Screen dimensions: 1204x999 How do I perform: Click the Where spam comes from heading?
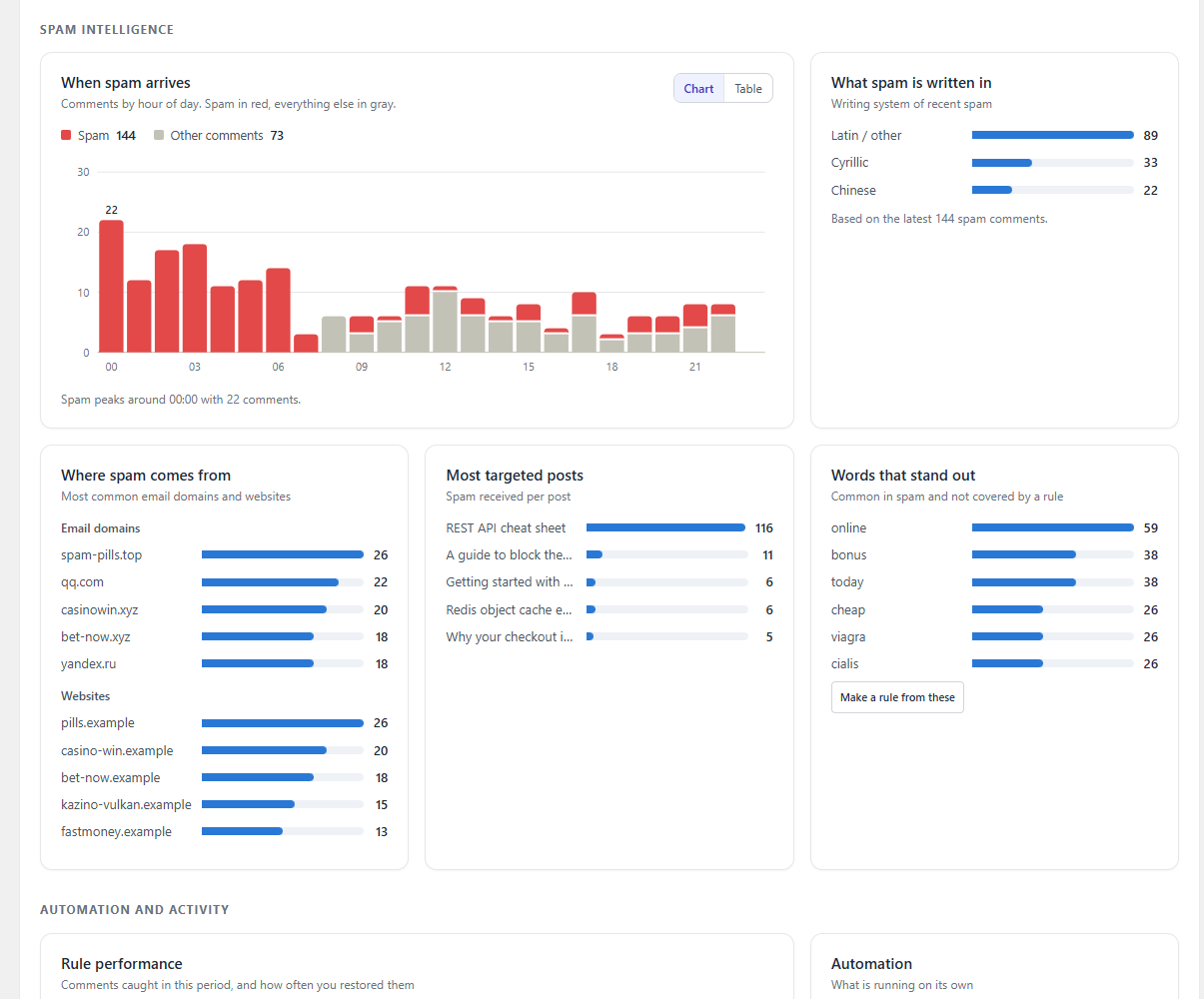[146, 476]
